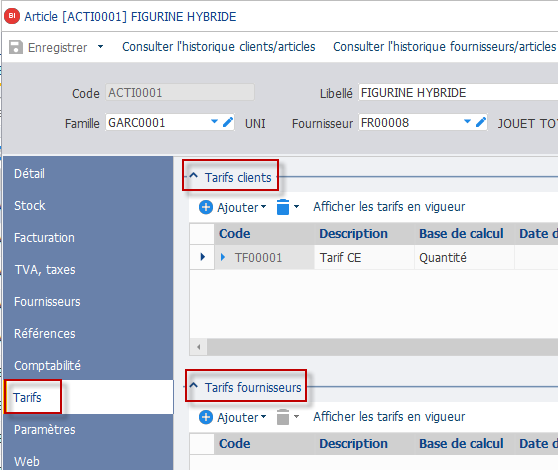Viewport: 558px width, 470px height.
Task: Click Afficher les tarifs en vigueur for clients
Action: tap(389, 207)
